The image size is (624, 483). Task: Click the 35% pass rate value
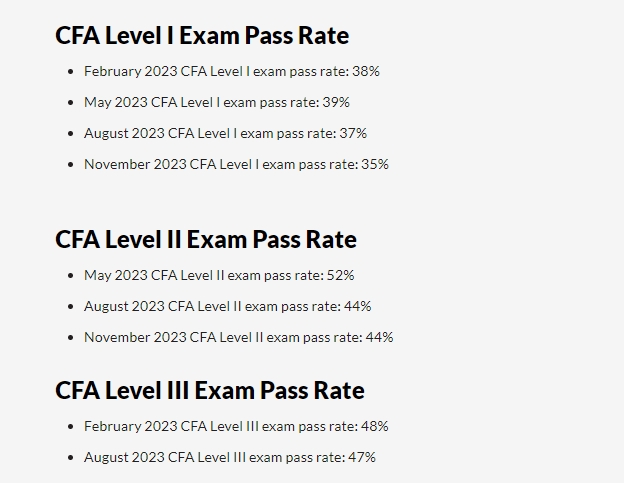[x=375, y=164]
